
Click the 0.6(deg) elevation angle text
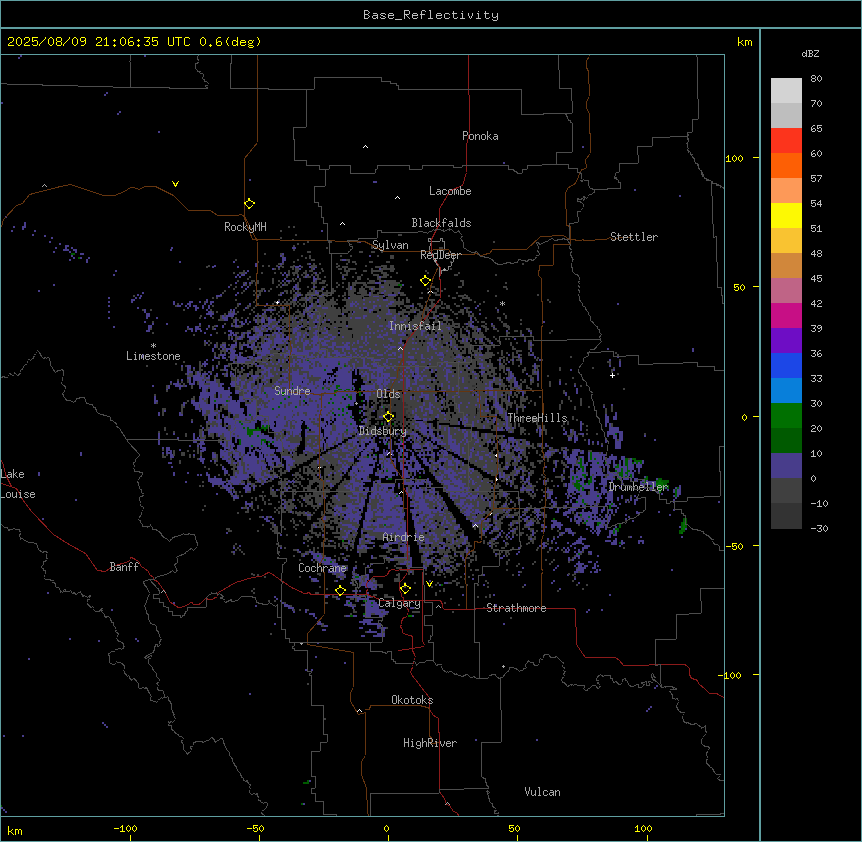(x=230, y=42)
